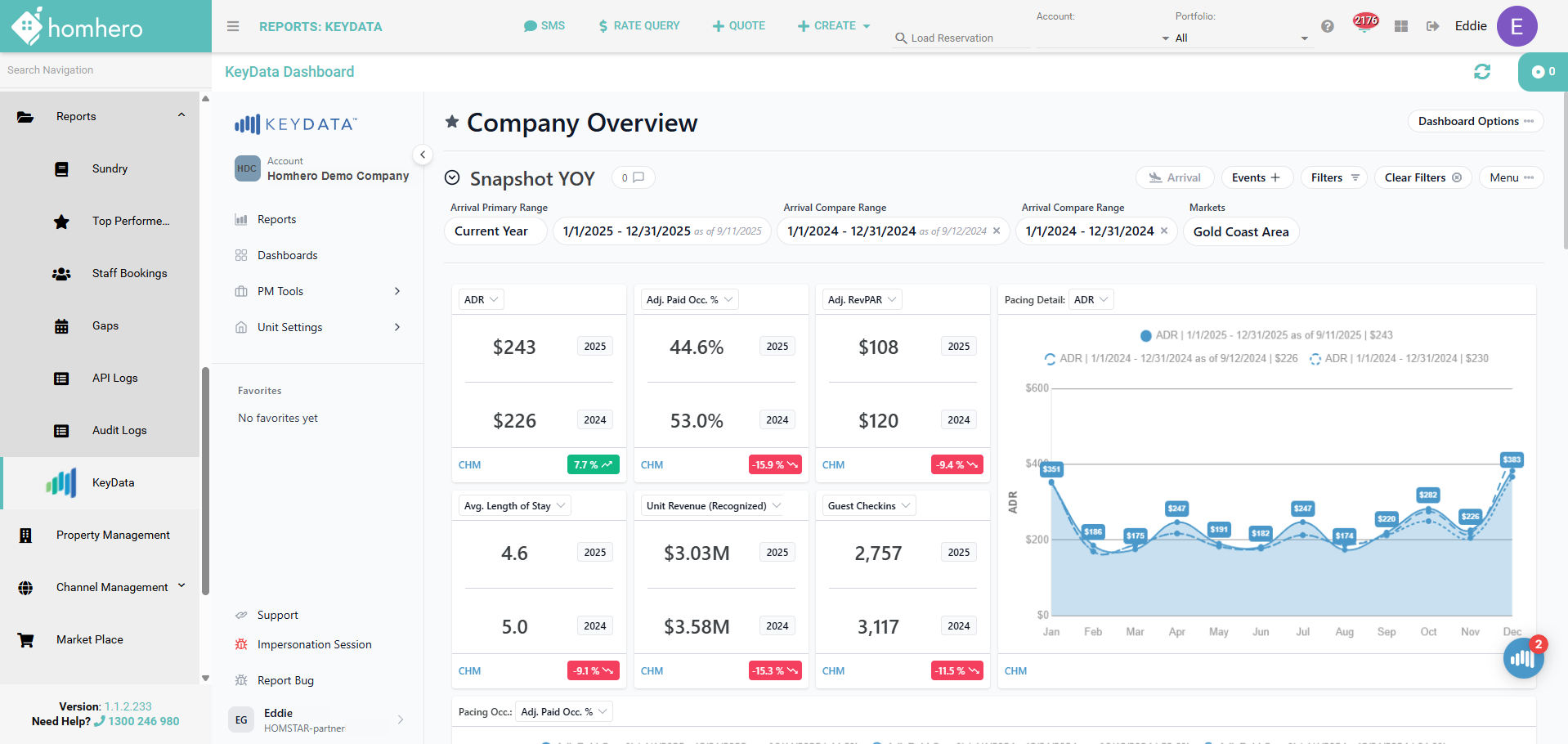Open the Guest Checkins metric dropdown
Screen dimensions: 1568x744
click(x=869, y=506)
